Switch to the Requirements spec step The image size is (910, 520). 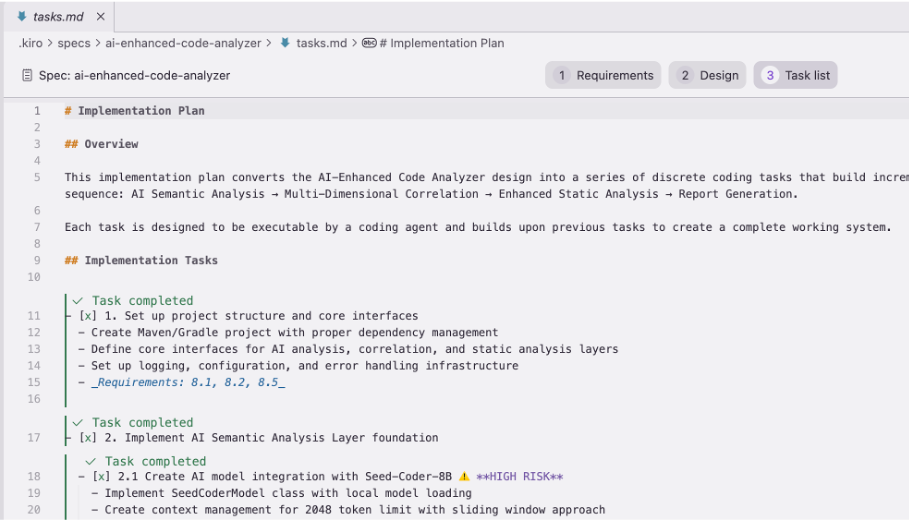tap(604, 75)
